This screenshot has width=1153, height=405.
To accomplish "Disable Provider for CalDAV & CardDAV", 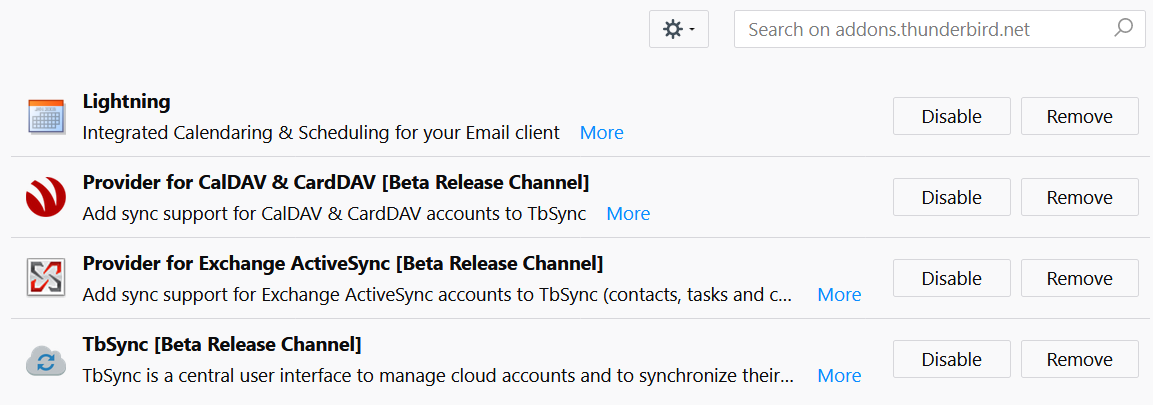I will (x=951, y=197).
